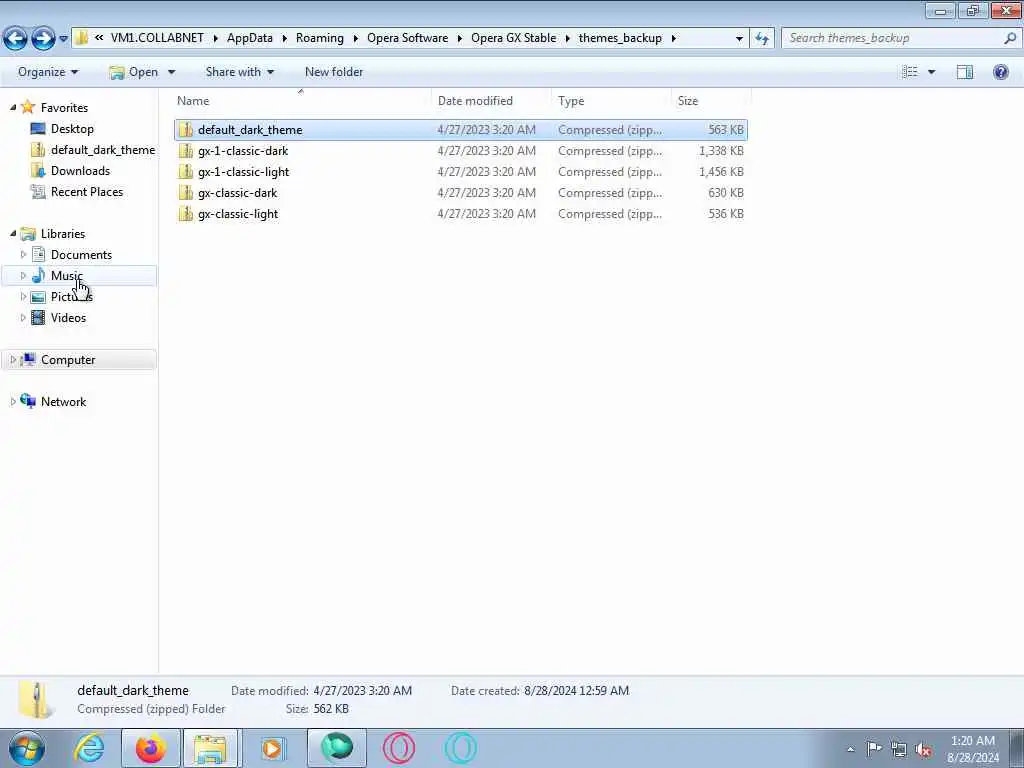Click the muted volume tray icon
Image resolution: width=1024 pixels, height=768 pixels.
pos(923,749)
